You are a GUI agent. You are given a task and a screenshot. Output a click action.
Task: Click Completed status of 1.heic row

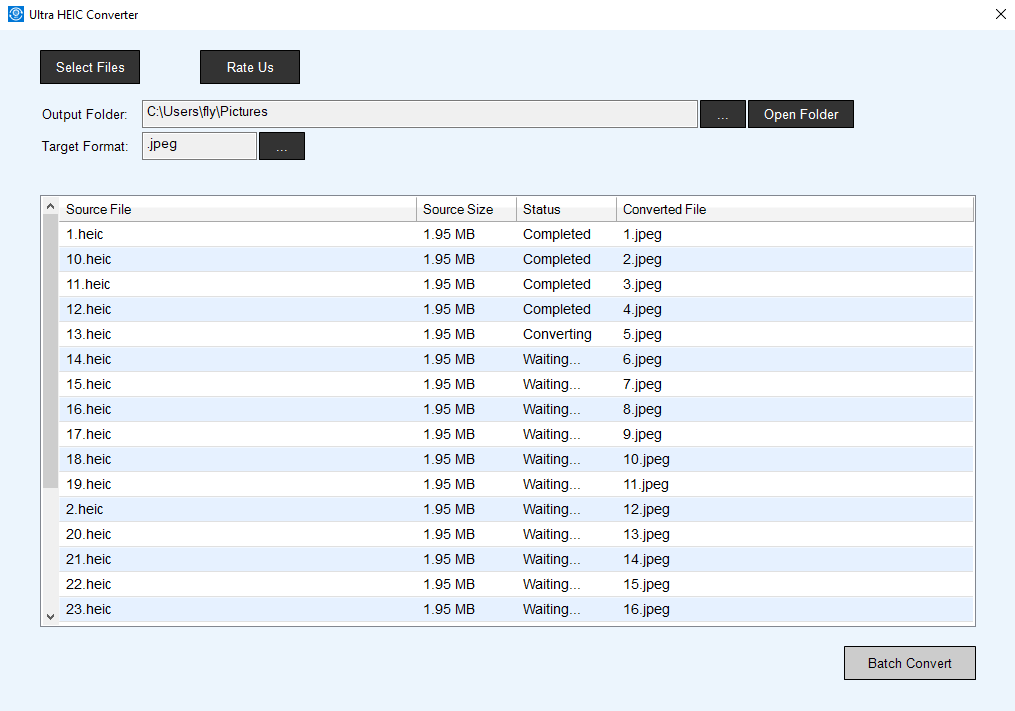point(557,234)
